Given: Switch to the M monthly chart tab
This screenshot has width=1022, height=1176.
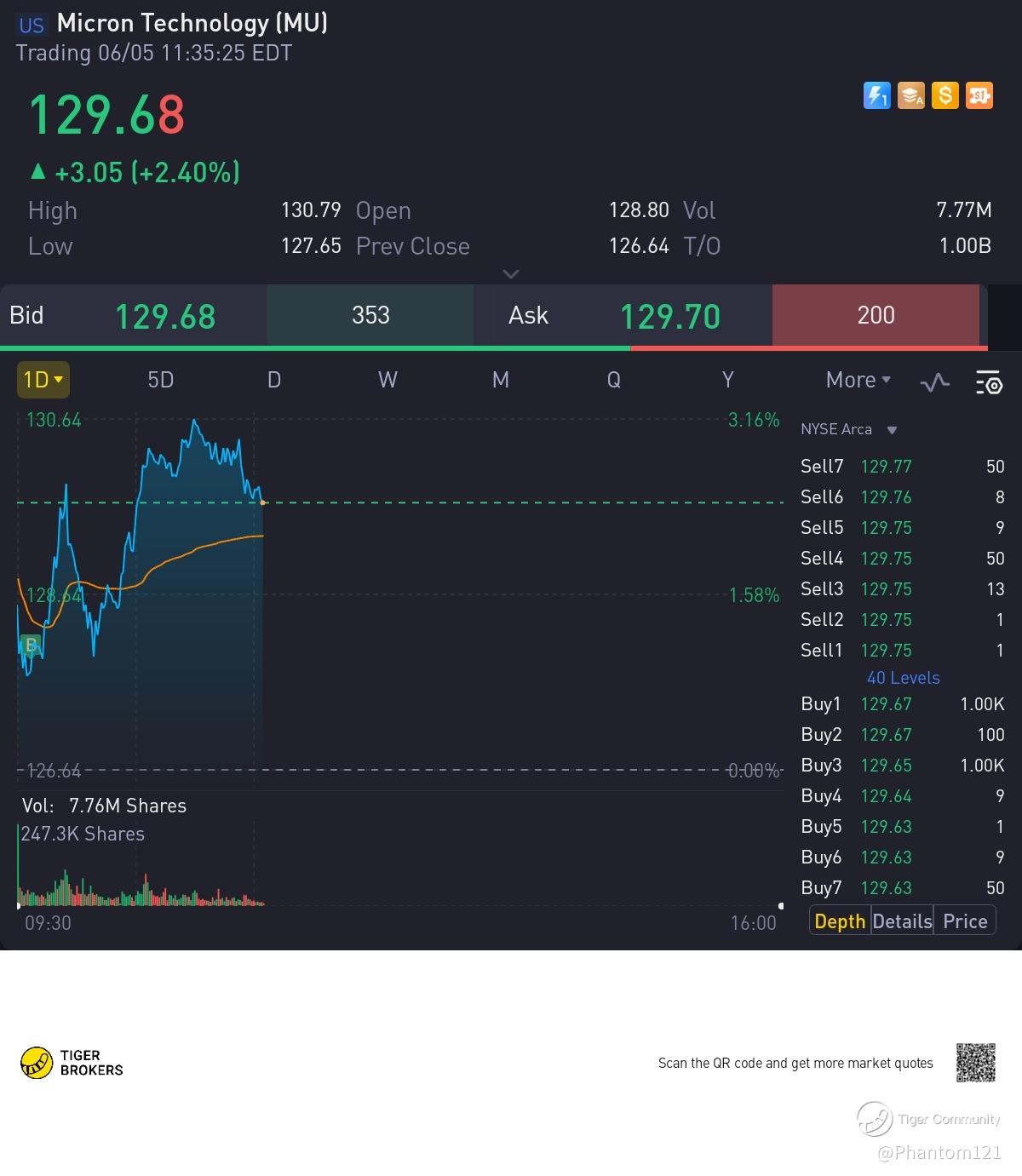Looking at the screenshot, I should [501, 380].
